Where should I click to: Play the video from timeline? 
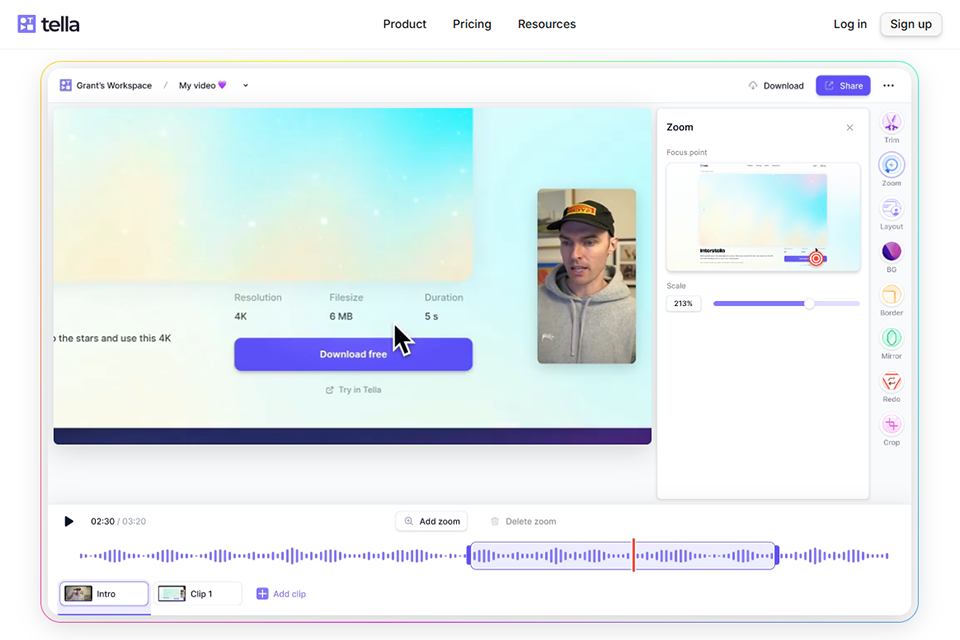[x=69, y=521]
